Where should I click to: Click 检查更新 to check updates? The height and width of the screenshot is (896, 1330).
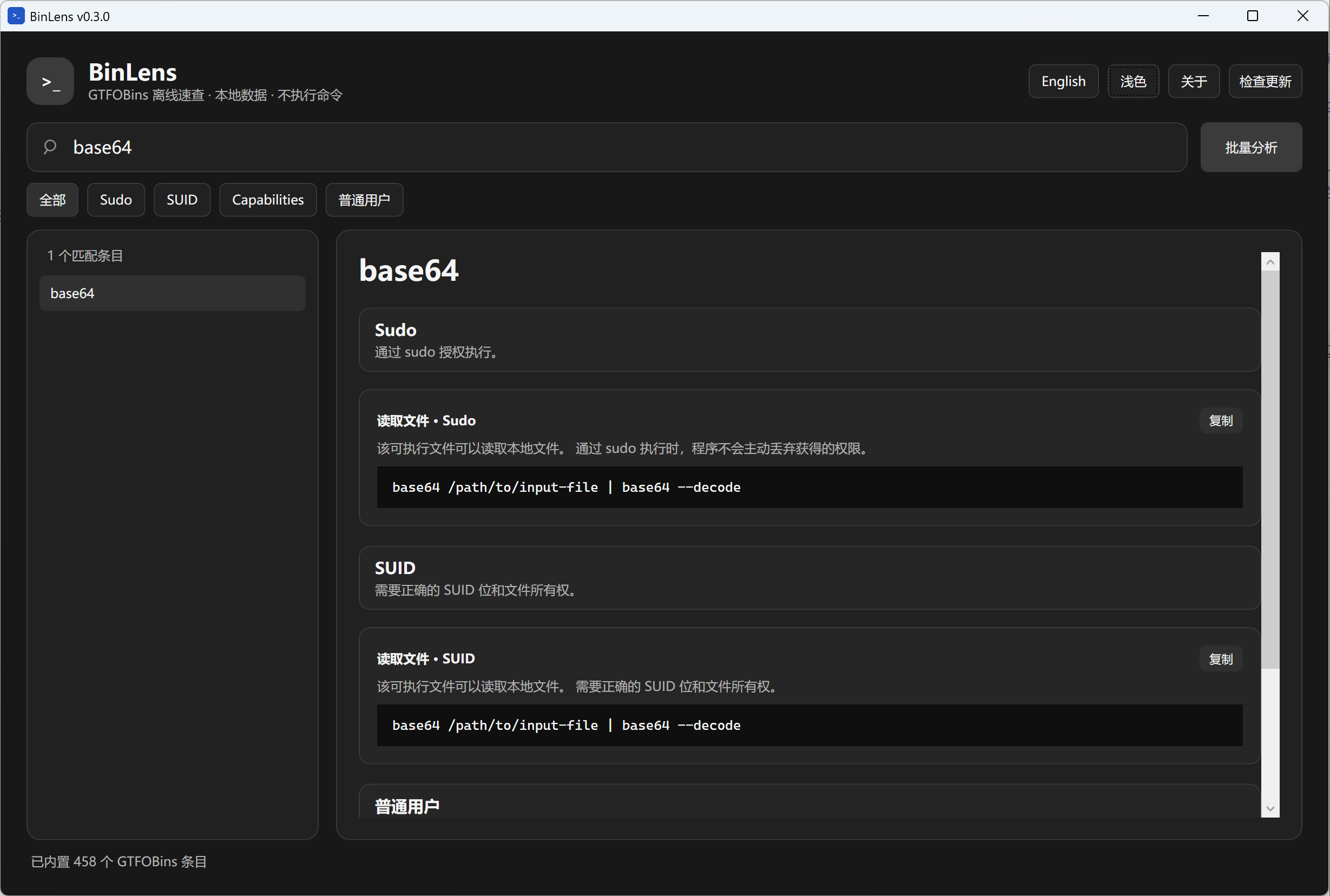click(1265, 81)
